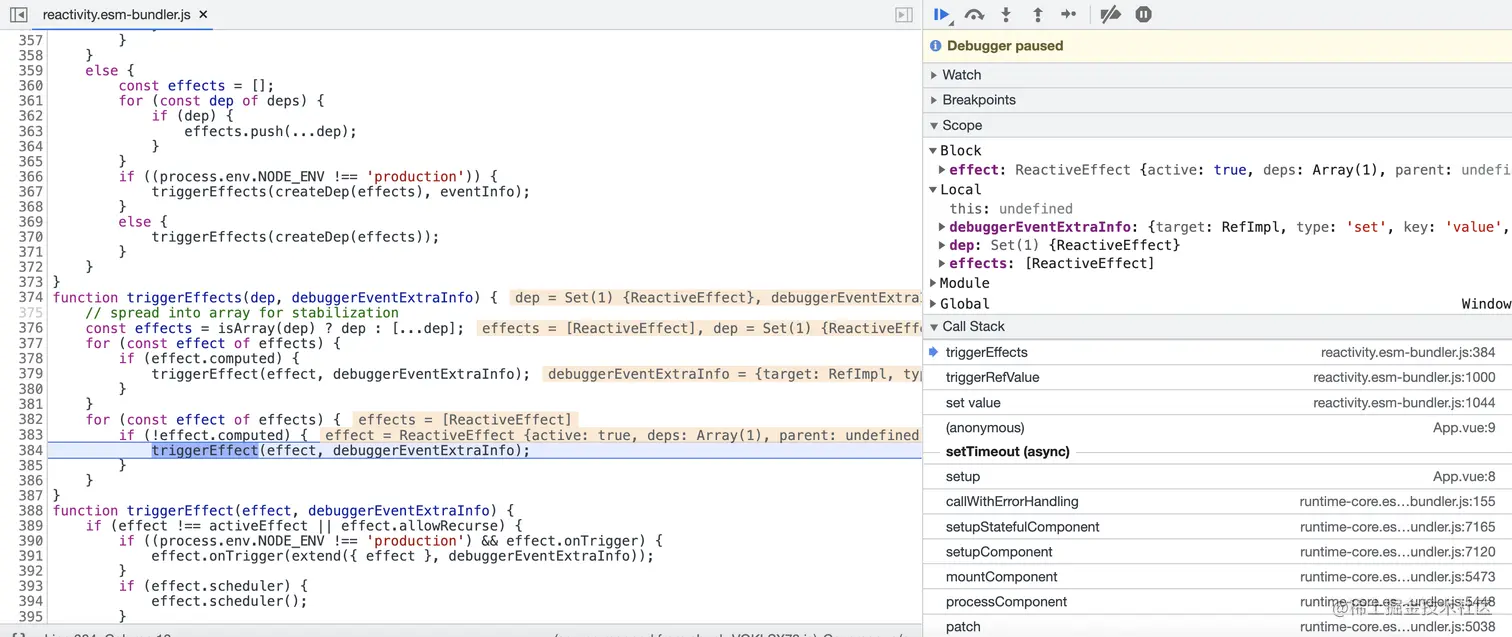
Task: Click 'effects.push(...dep);' on line 363
Action: [270, 131]
